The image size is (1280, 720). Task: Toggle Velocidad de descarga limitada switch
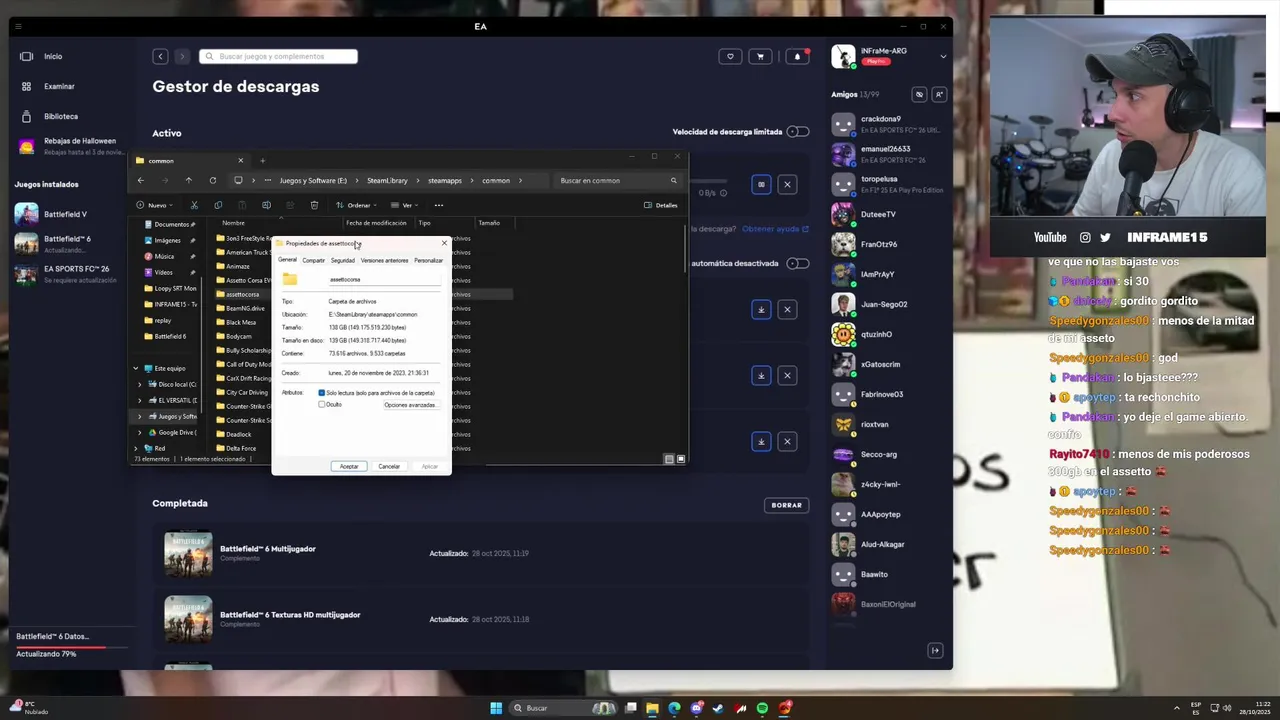click(797, 131)
